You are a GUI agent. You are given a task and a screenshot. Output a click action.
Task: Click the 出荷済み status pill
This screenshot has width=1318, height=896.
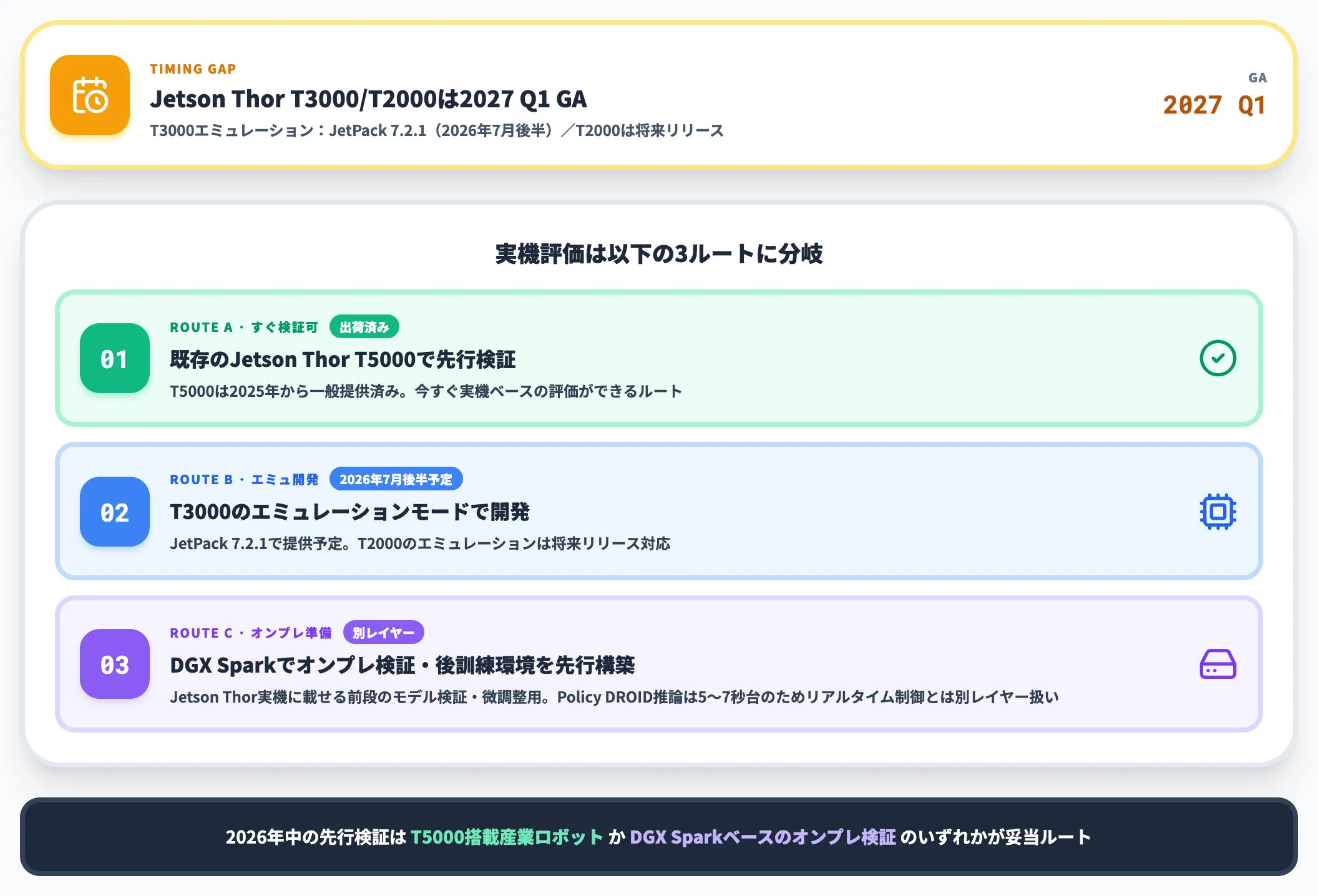[364, 327]
